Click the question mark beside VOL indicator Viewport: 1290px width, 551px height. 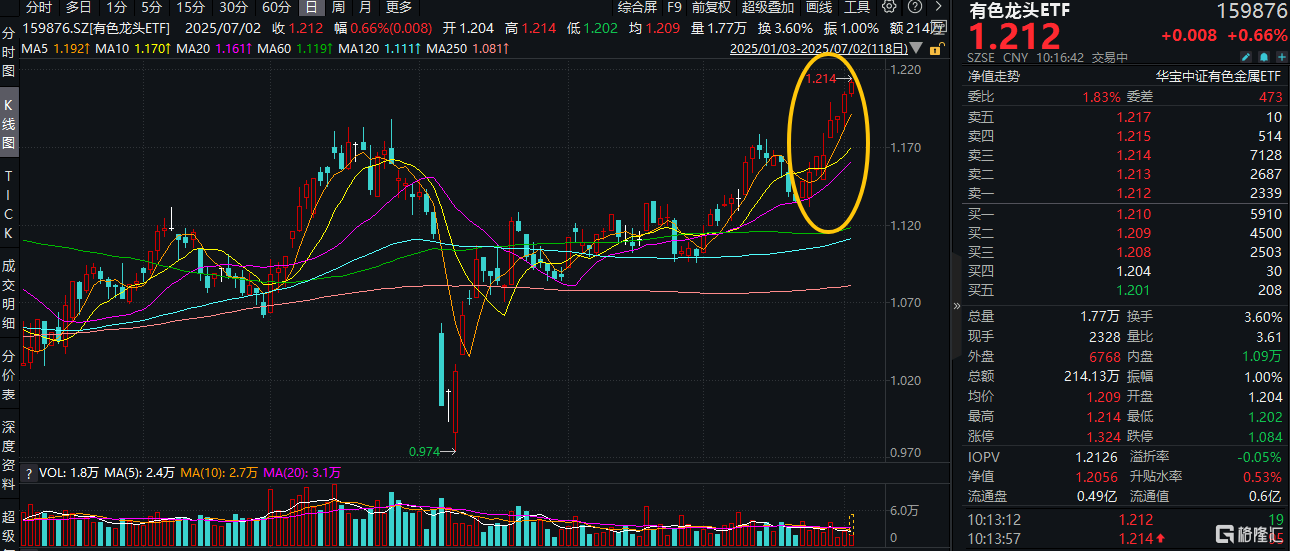28,472
